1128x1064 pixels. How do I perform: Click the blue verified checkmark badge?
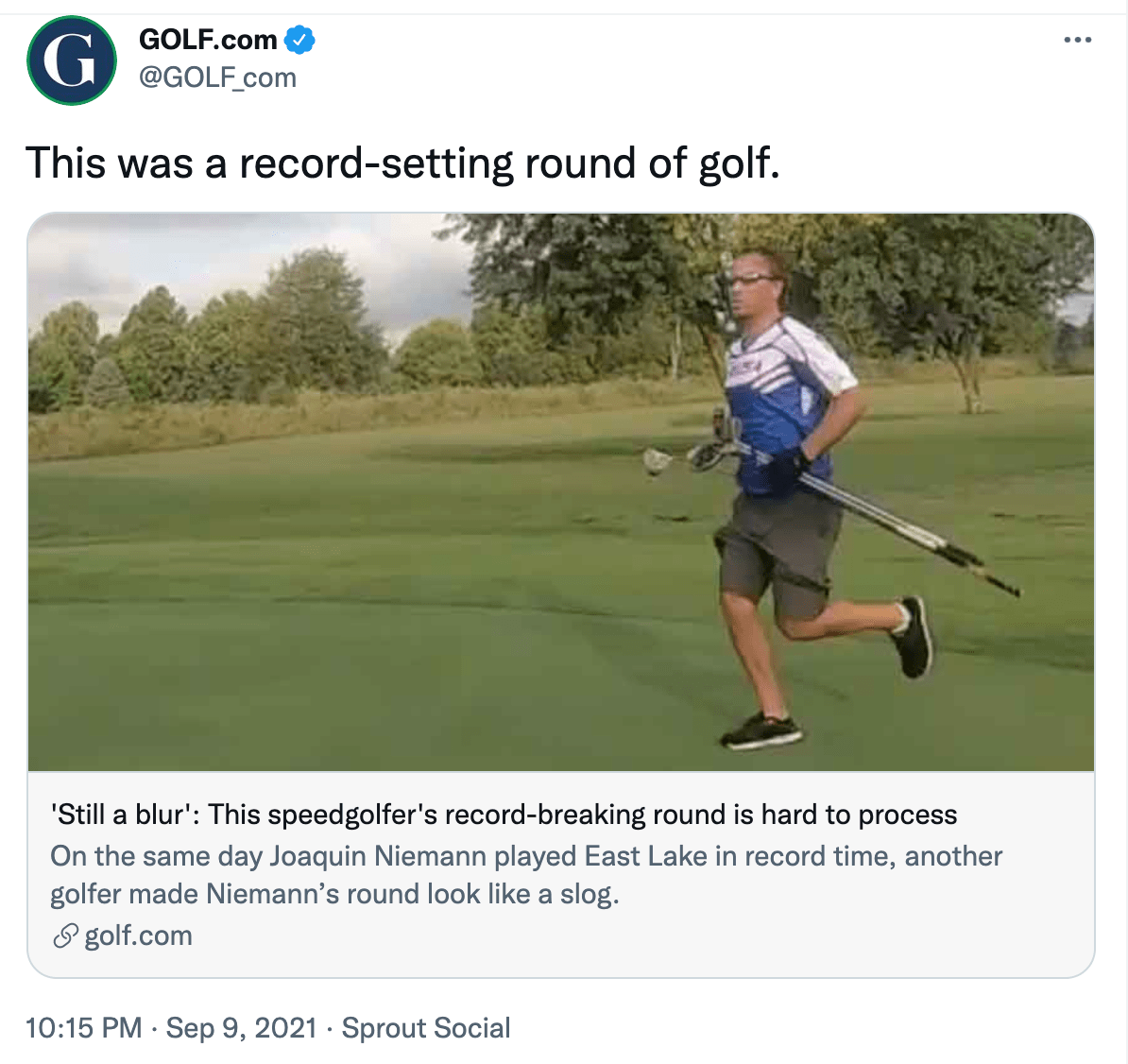(300, 40)
